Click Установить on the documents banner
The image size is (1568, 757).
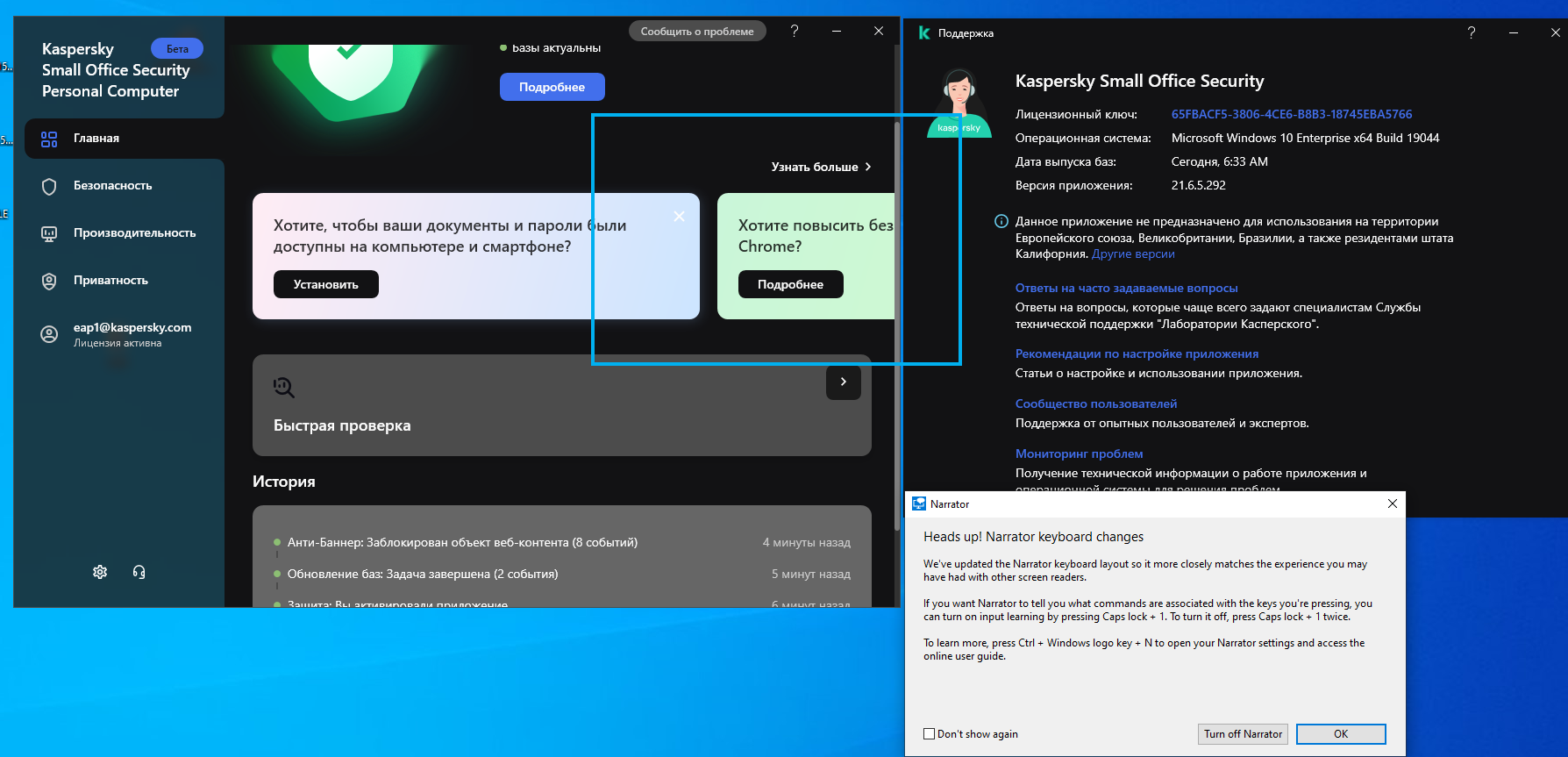point(325,284)
